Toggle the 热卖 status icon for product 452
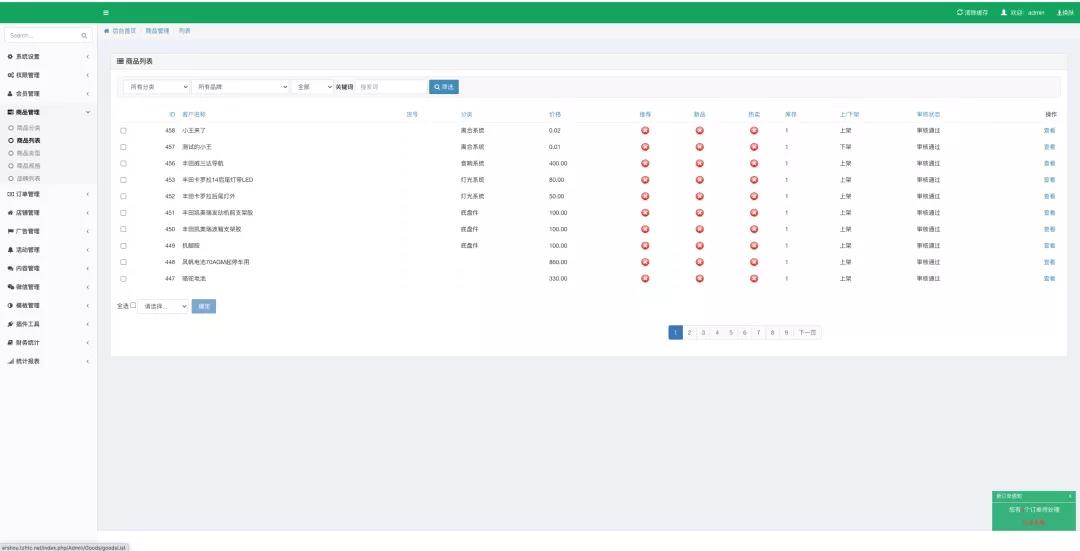1080x551 pixels. pyautogui.click(x=753, y=196)
